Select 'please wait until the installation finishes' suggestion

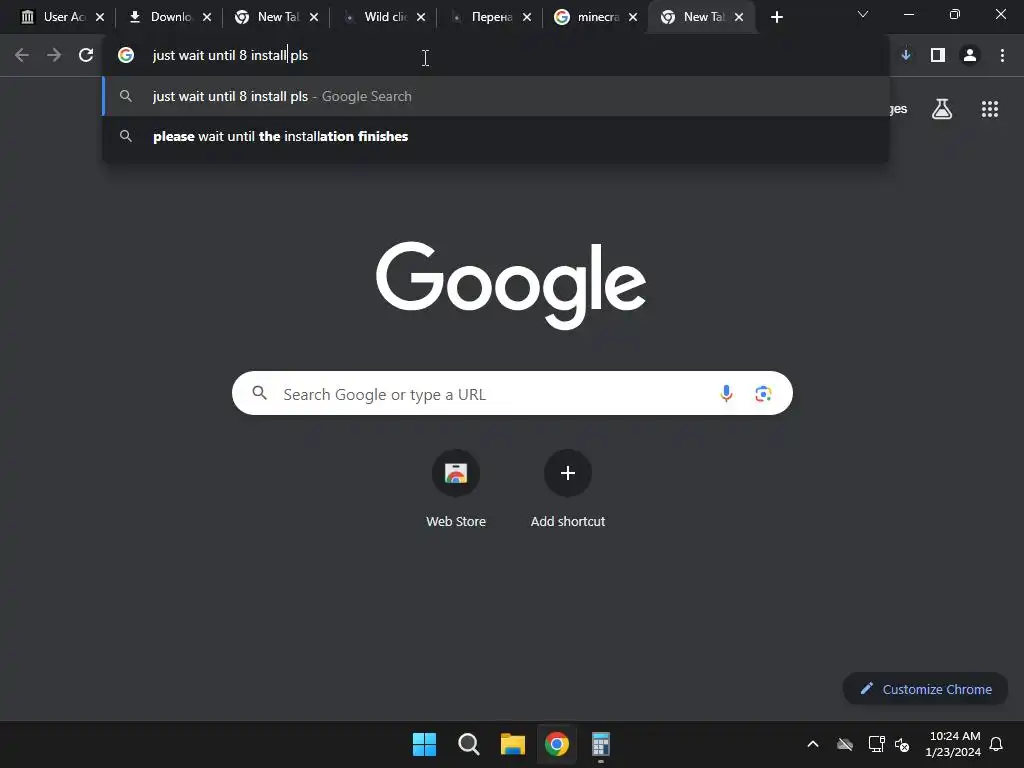pos(496,136)
